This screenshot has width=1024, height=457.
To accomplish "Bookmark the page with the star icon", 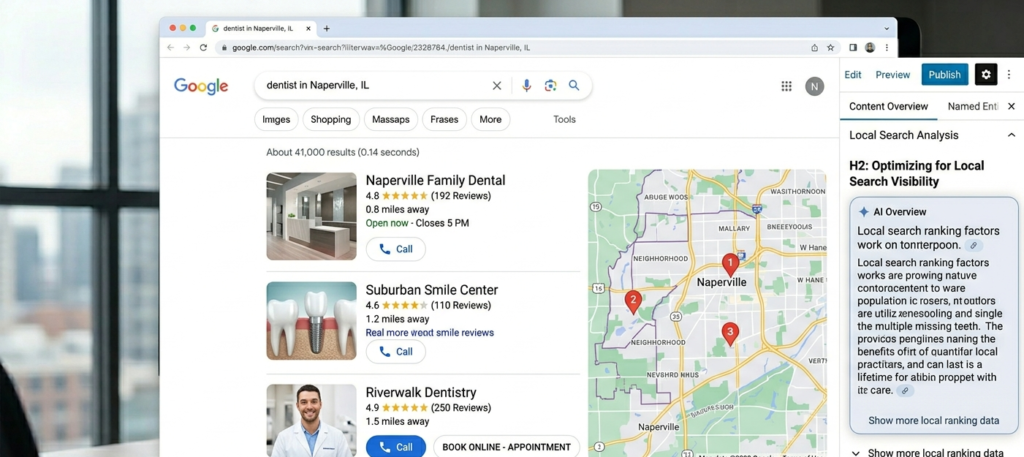I will (x=831, y=48).
